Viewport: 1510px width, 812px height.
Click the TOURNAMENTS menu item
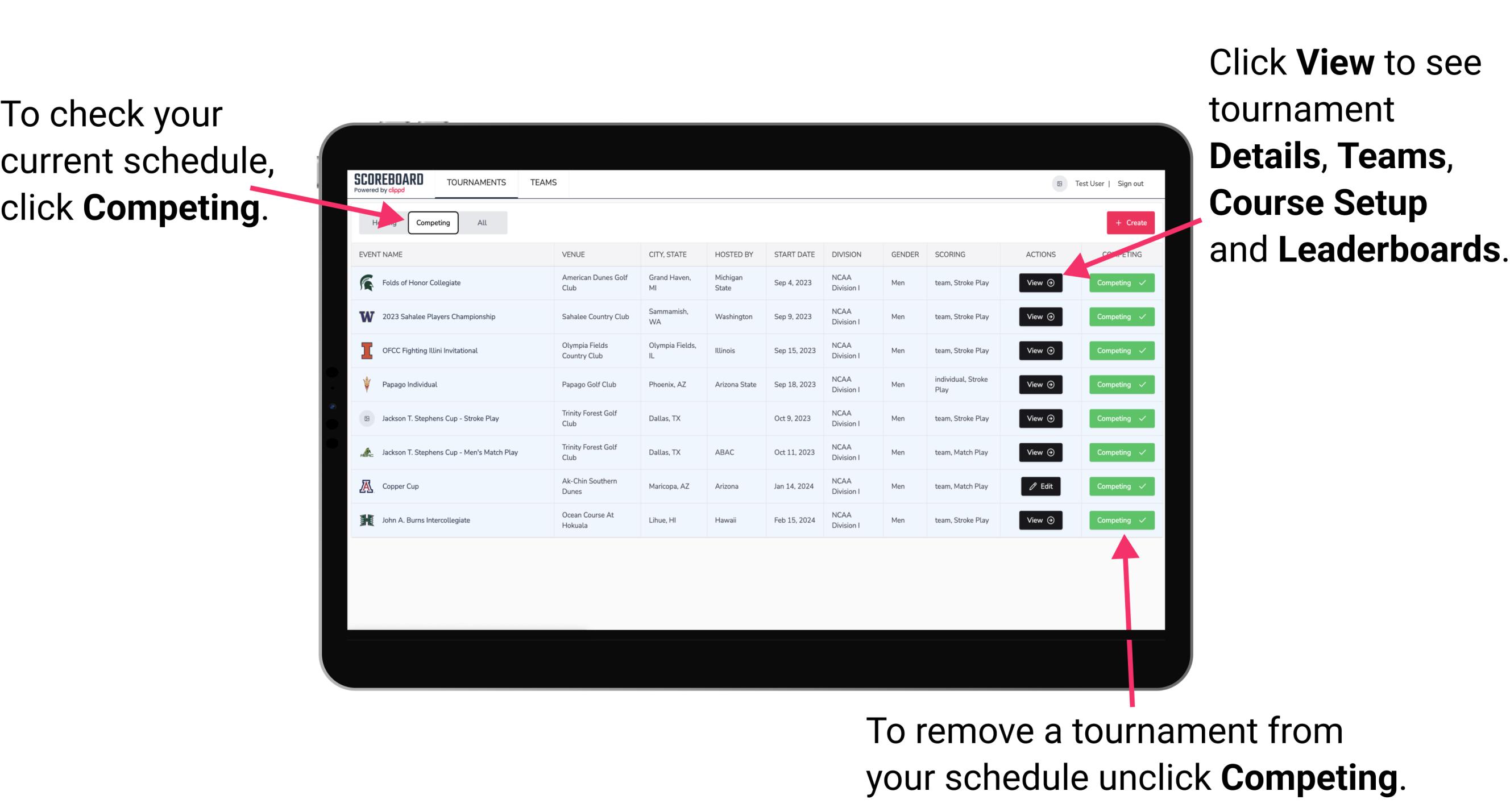477,182
